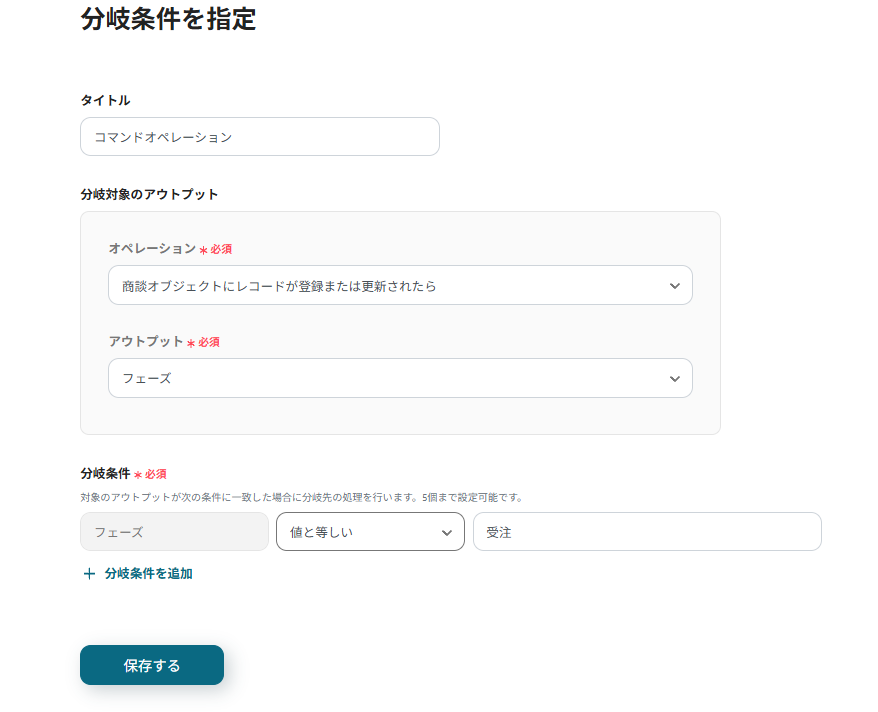Open the アウトプット dropdown showing フェーズ
The image size is (878, 712).
[400, 378]
